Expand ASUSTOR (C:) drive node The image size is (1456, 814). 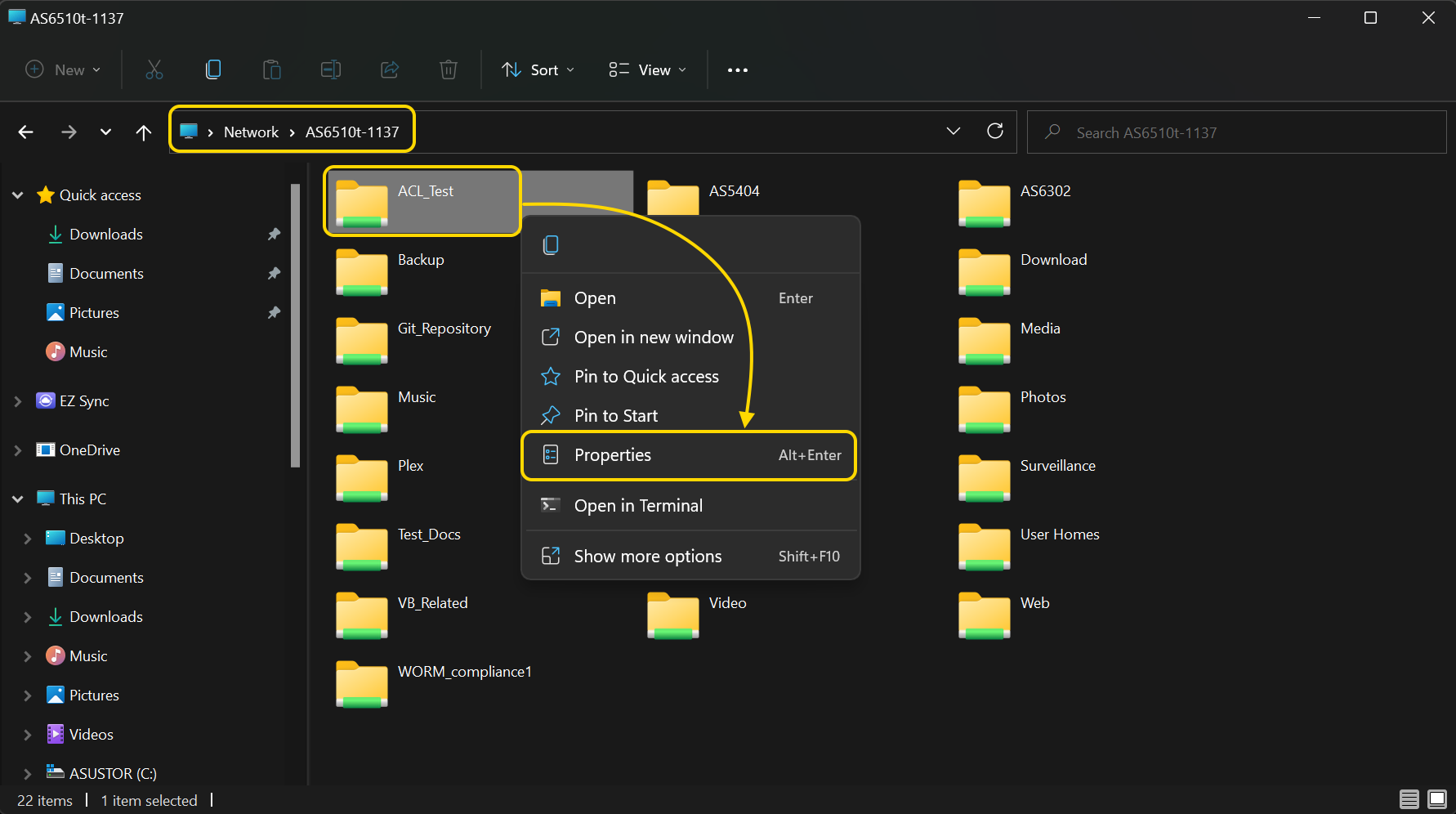pos(28,773)
